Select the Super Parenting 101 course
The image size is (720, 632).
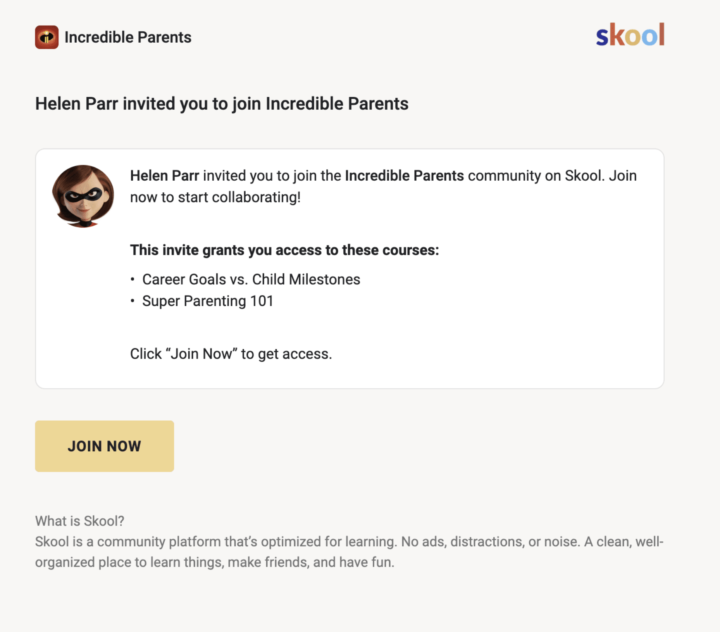coord(208,301)
